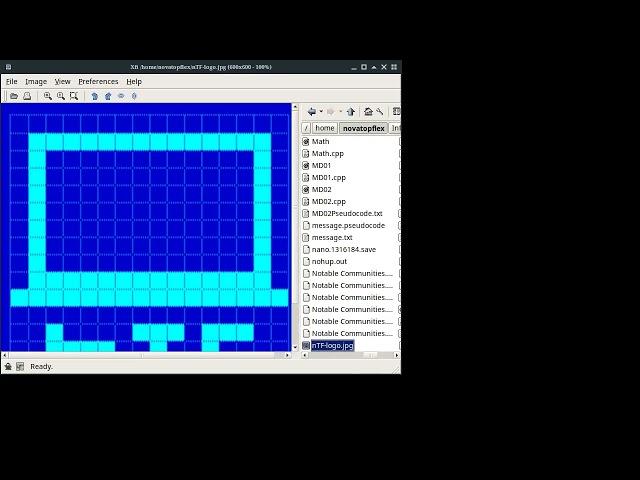Navigate to the home path button
This screenshot has width=640, height=480.
pyautogui.click(x=325, y=128)
